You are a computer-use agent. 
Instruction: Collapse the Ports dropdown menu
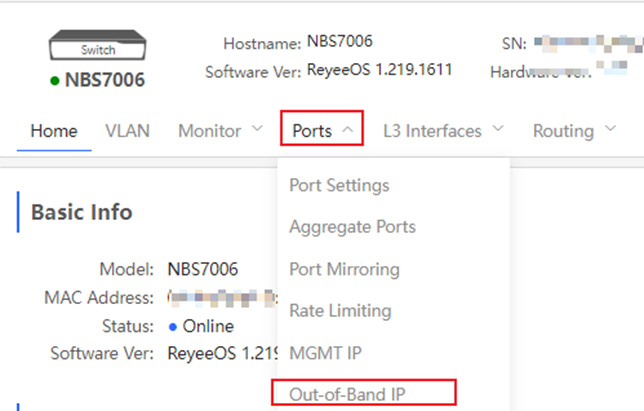321,131
